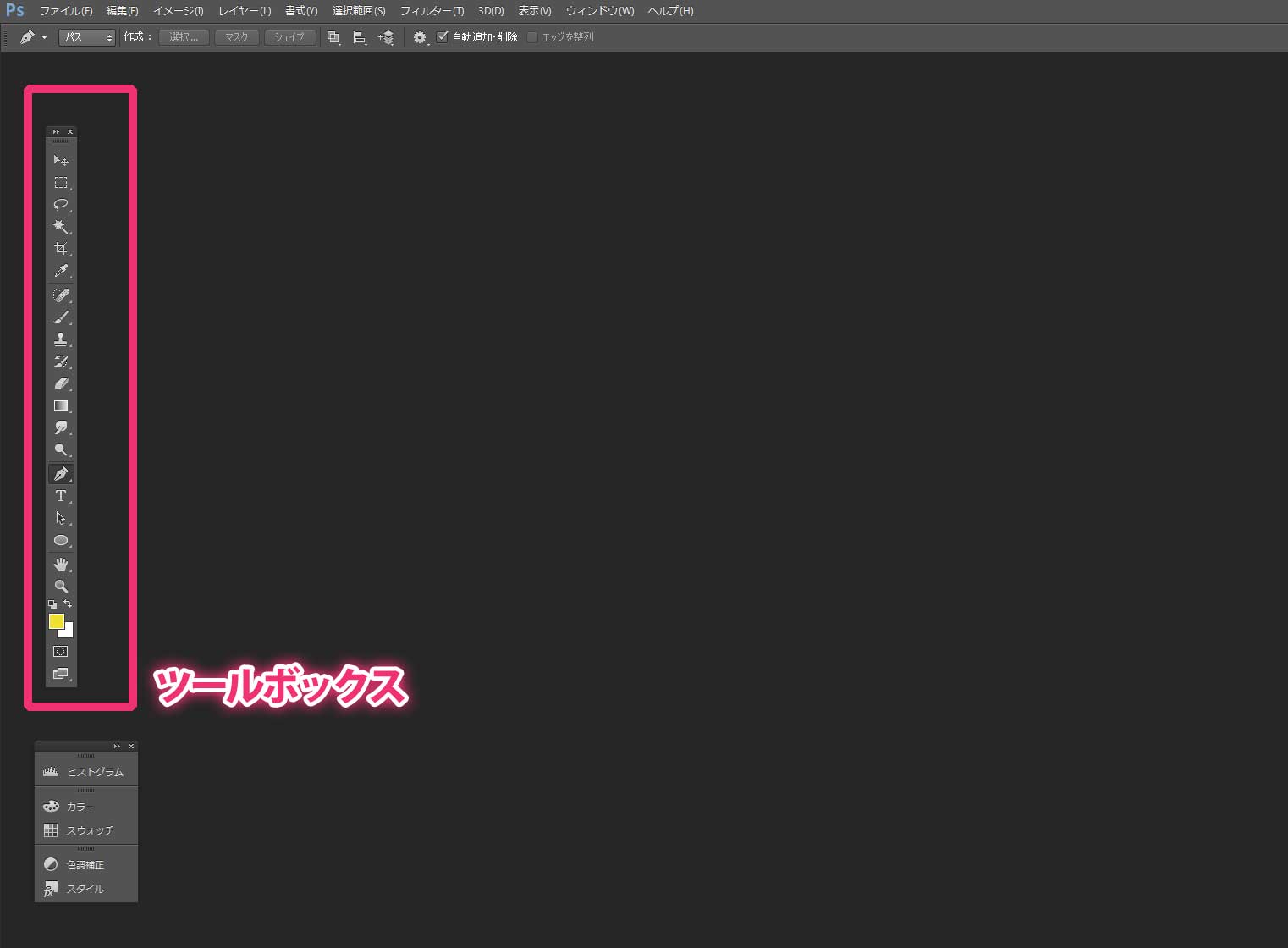Open the パス mode dropdown
This screenshot has height=948, width=1288.
(86, 37)
